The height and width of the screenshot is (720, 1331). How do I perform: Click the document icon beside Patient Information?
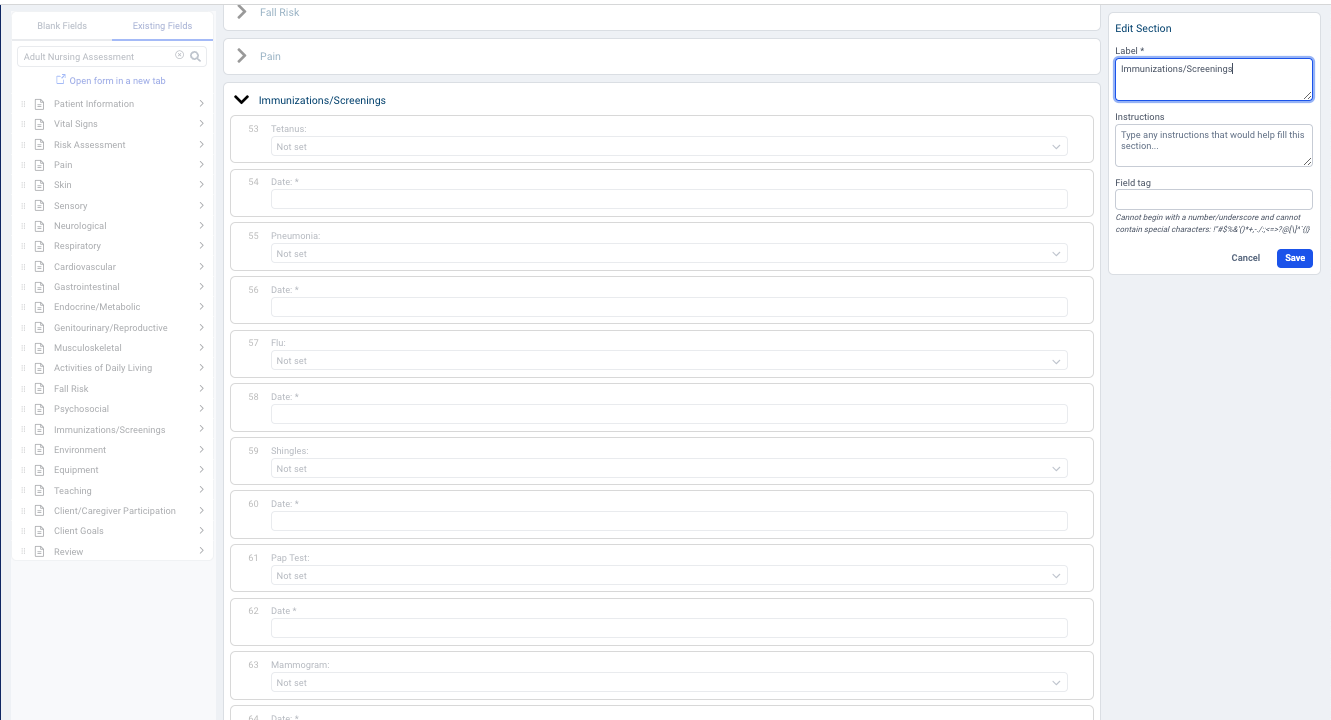(x=40, y=104)
